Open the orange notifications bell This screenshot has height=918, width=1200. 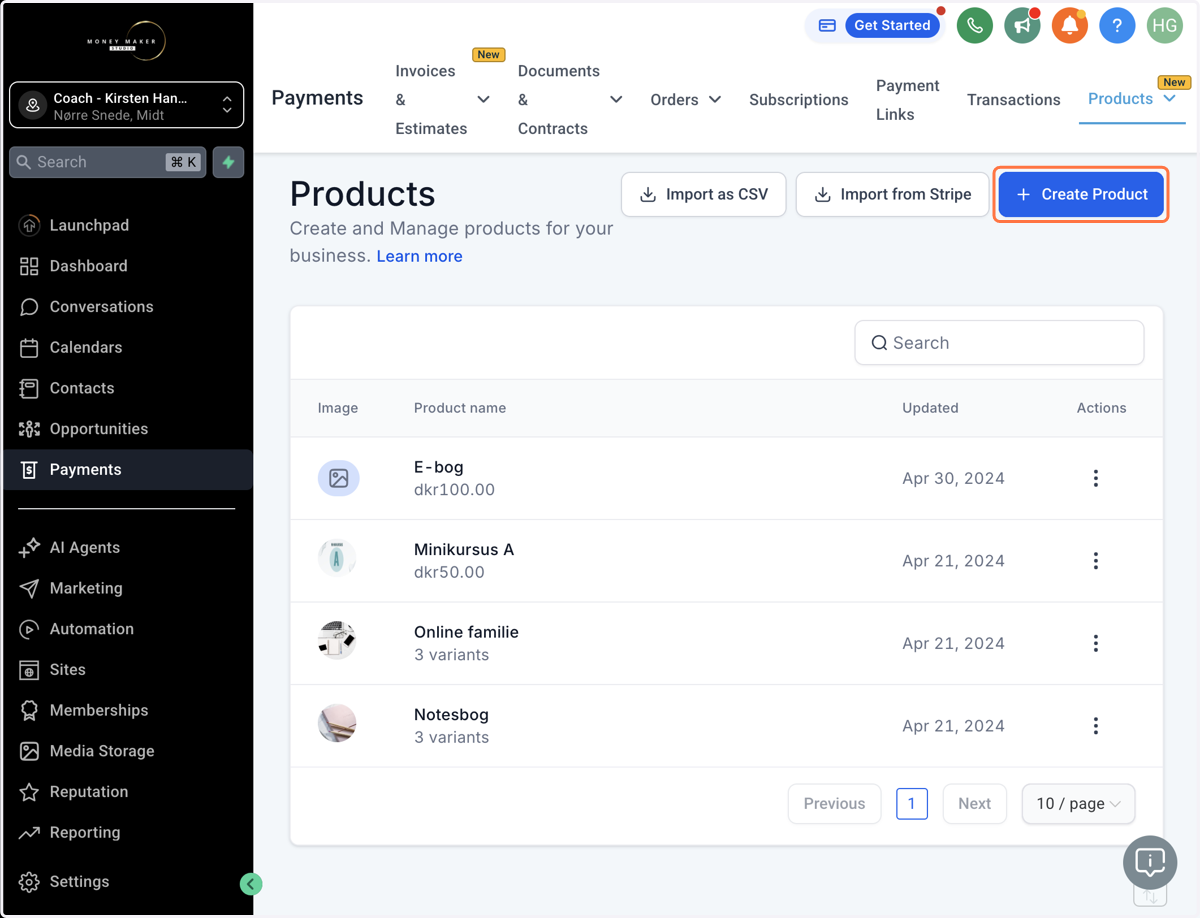[x=1070, y=25]
